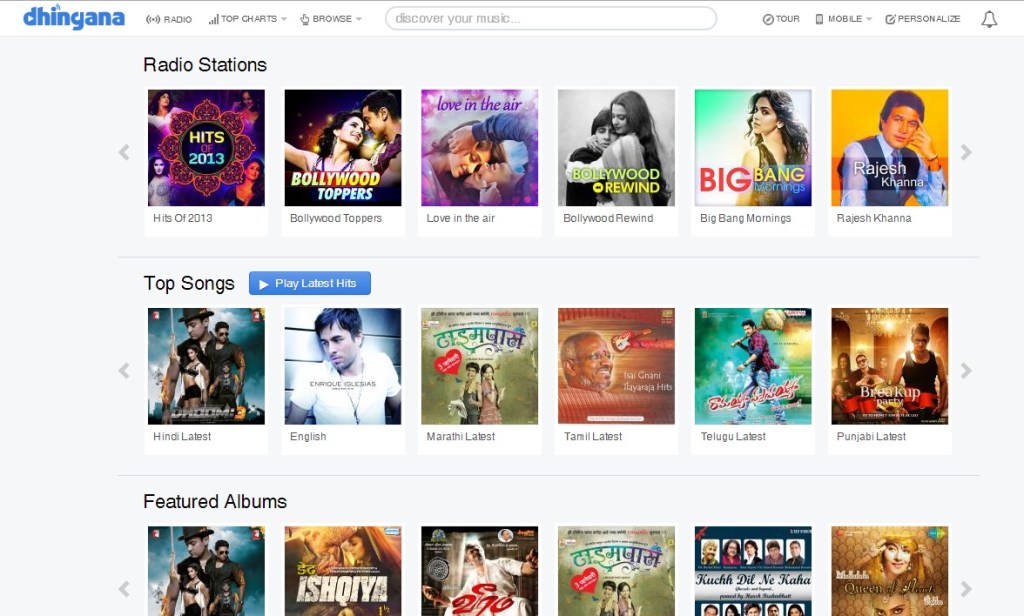Viewport: 1024px width, 616px height.
Task: Open the Radio menu item
Action: (x=169, y=19)
